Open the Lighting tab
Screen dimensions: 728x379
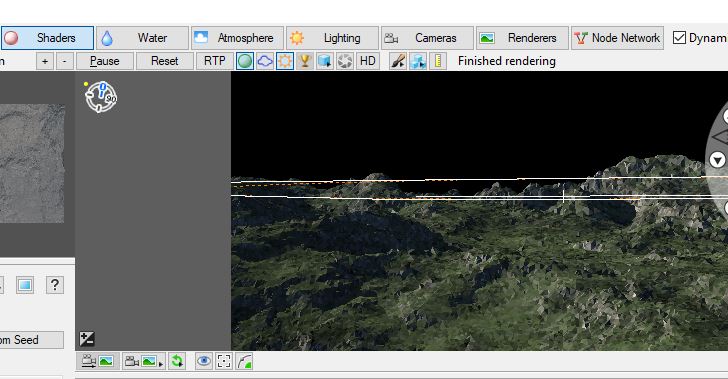332,38
